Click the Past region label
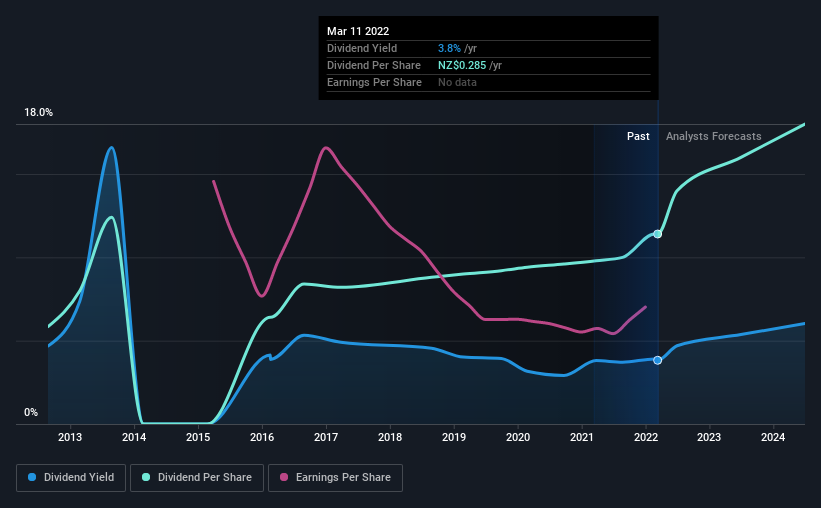 [x=638, y=136]
